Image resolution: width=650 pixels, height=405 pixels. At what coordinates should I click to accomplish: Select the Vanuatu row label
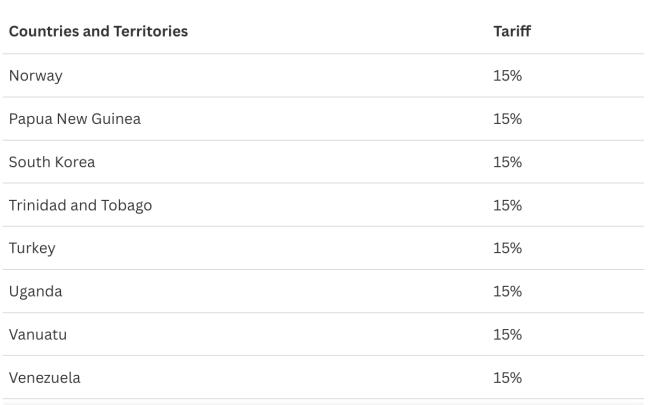click(38, 335)
